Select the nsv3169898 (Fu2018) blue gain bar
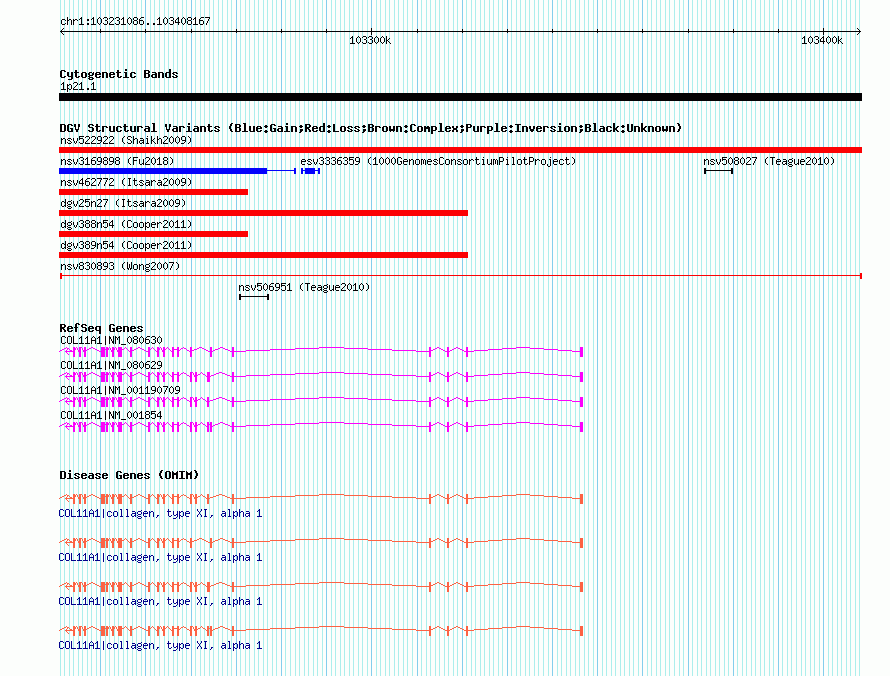The image size is (890, 676). coord(178,171)
